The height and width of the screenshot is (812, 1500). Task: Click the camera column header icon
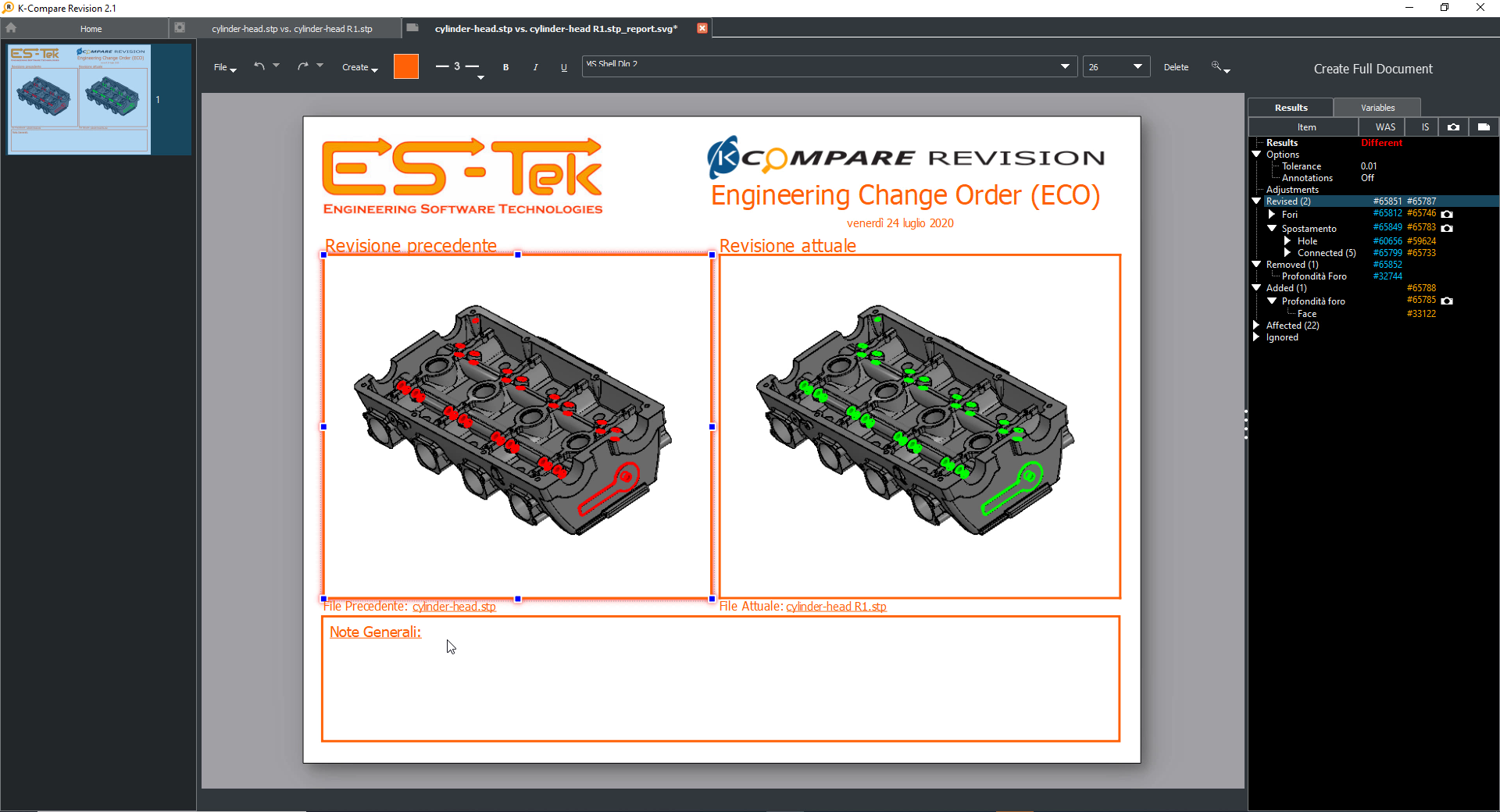point(1453,126)
